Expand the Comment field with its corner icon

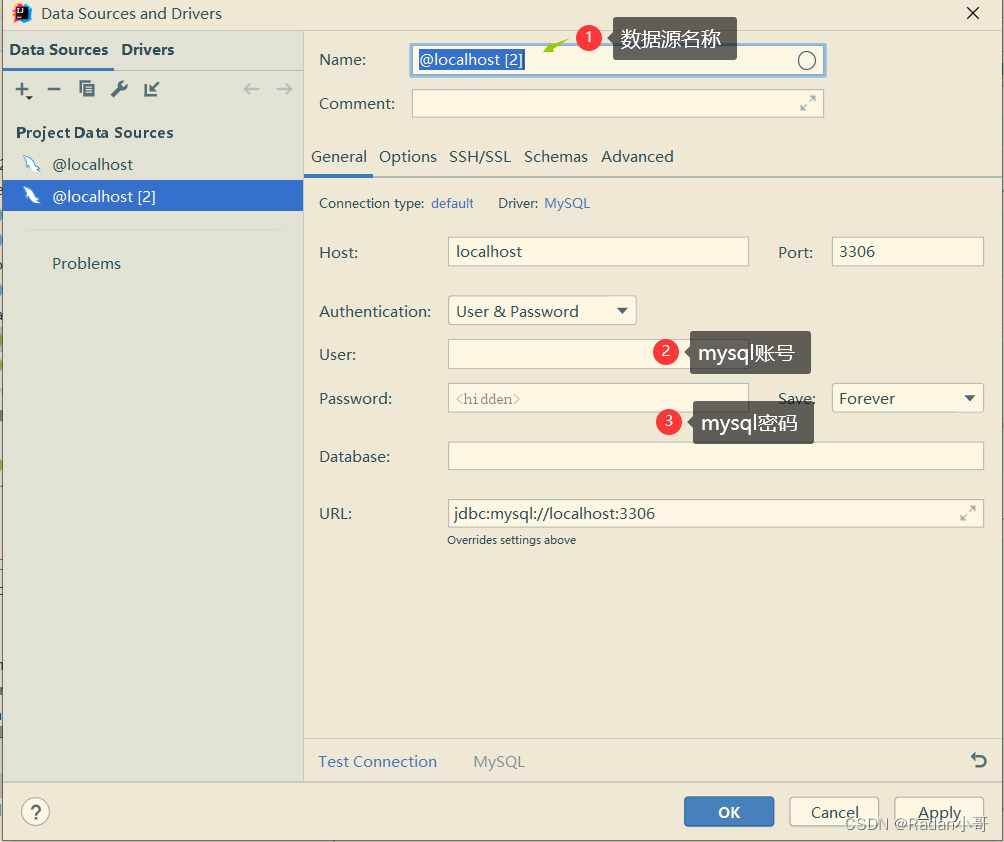click(x=810, y=103)
